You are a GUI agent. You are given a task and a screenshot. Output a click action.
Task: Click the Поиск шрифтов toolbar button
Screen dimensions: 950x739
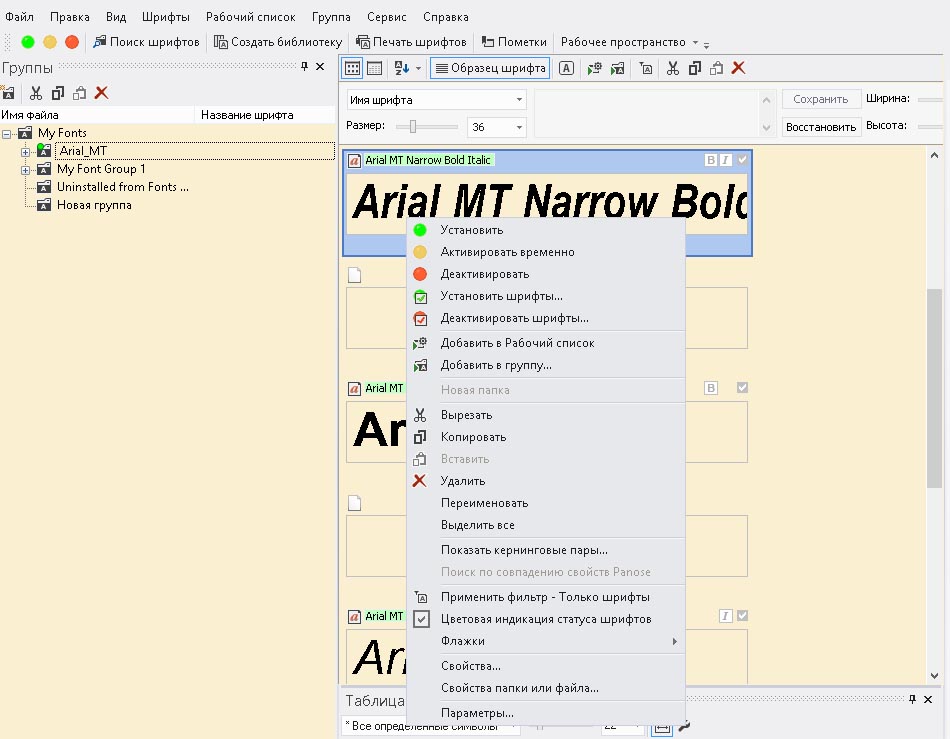[146, 42]
